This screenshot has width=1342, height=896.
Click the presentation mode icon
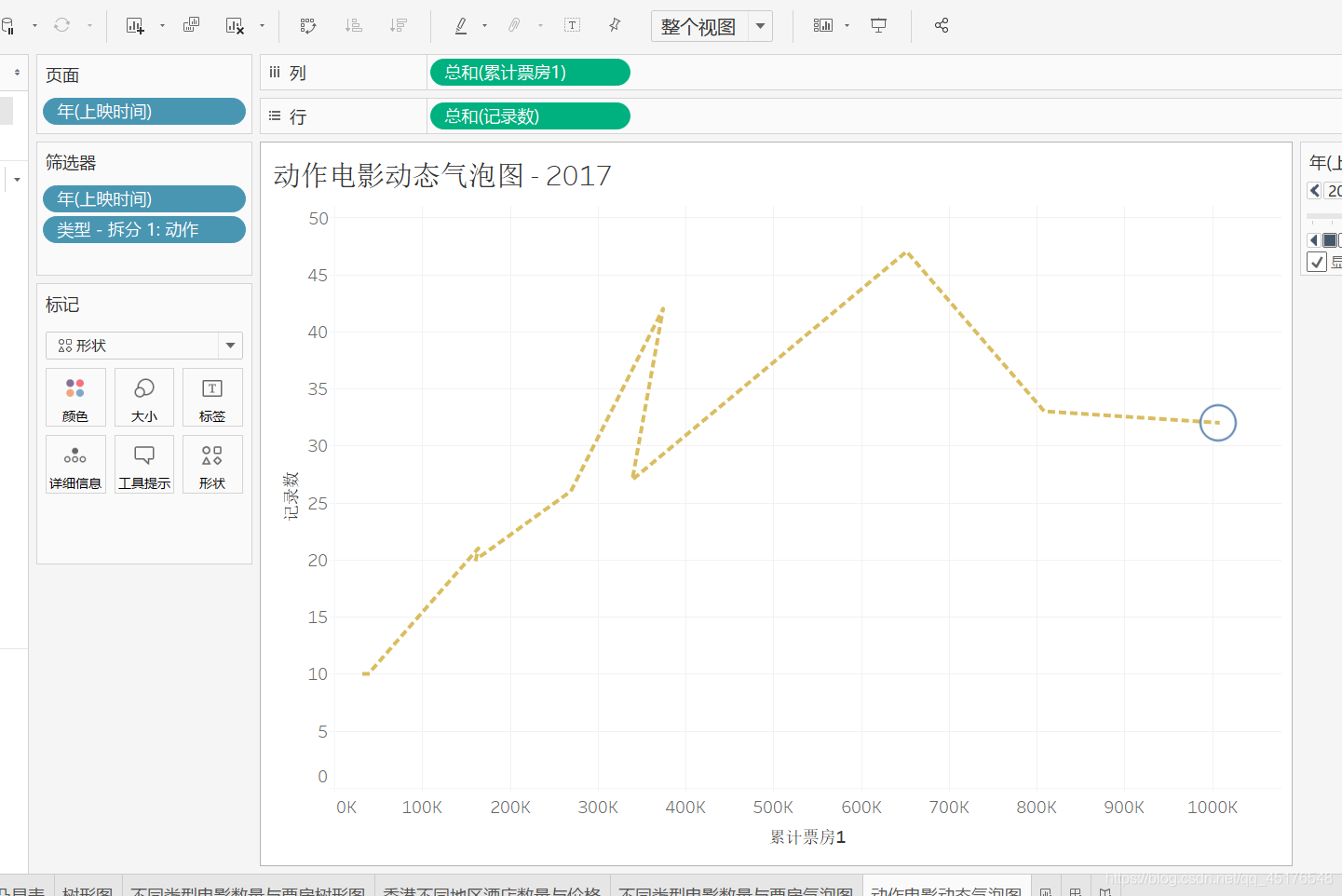pyautogui.click(x=878, y=25)
